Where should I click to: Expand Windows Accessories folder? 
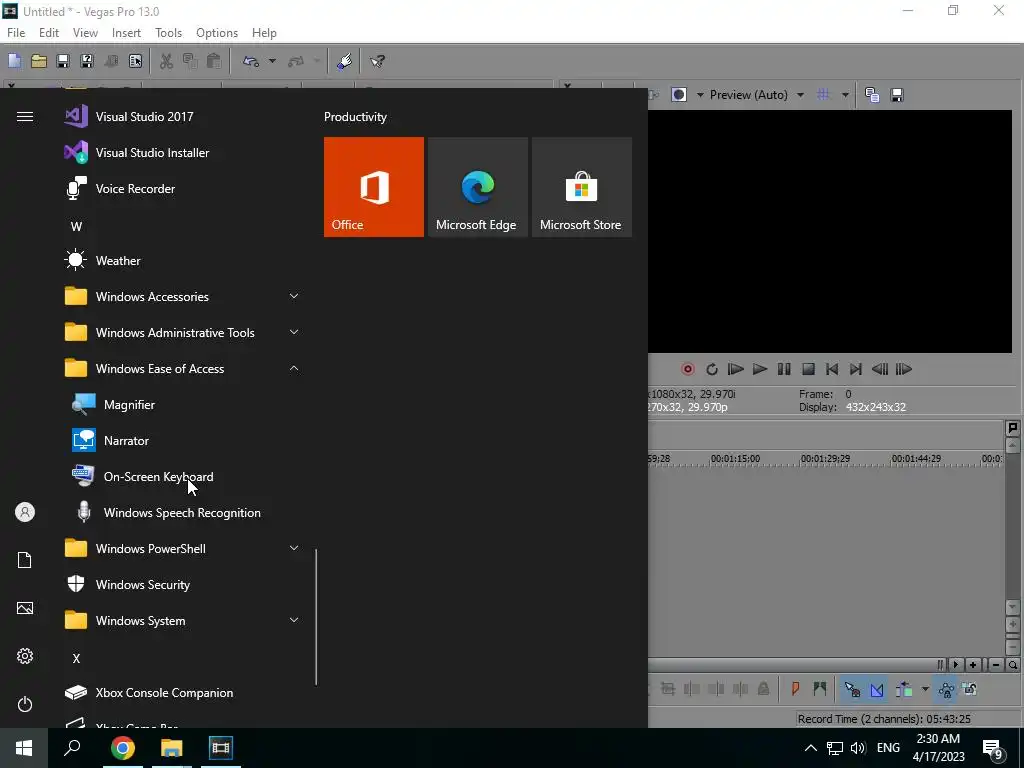183,296
